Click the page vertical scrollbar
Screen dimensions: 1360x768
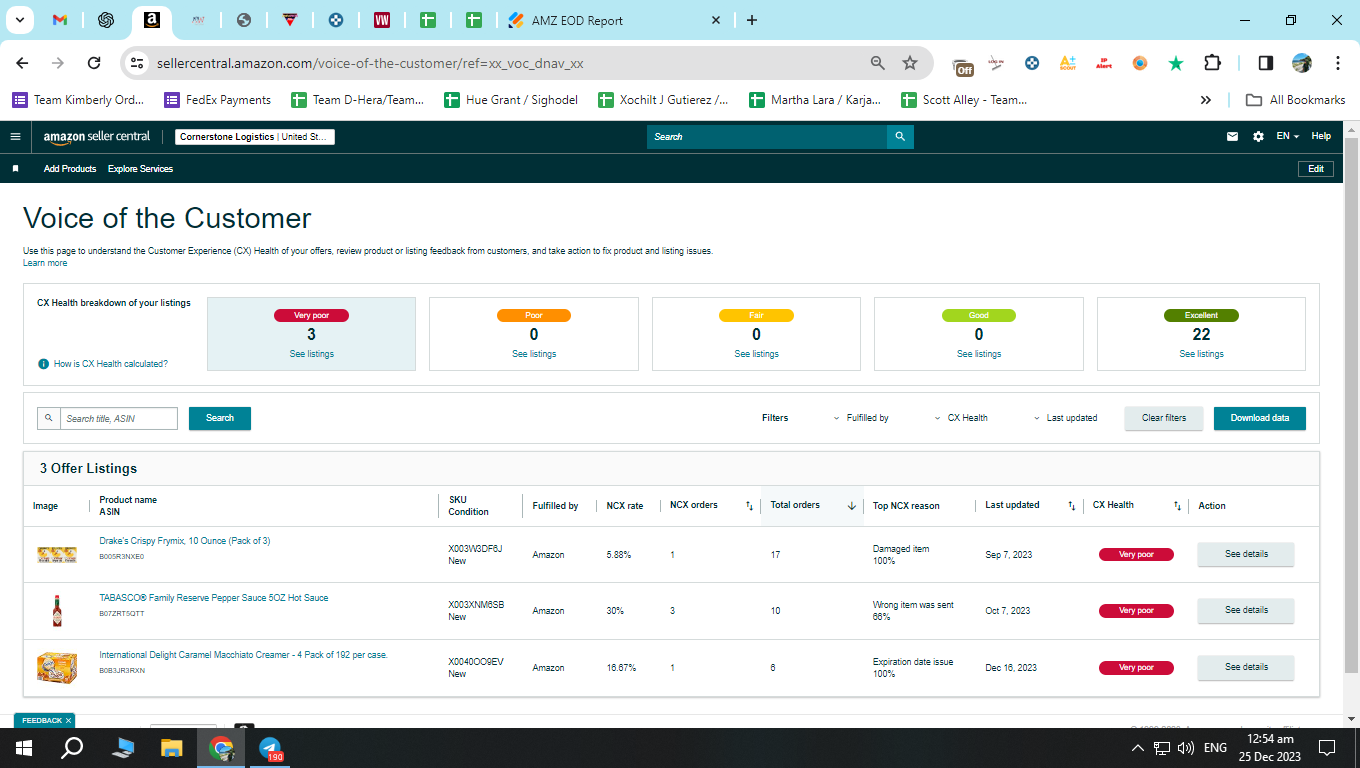pos(1351,406)
